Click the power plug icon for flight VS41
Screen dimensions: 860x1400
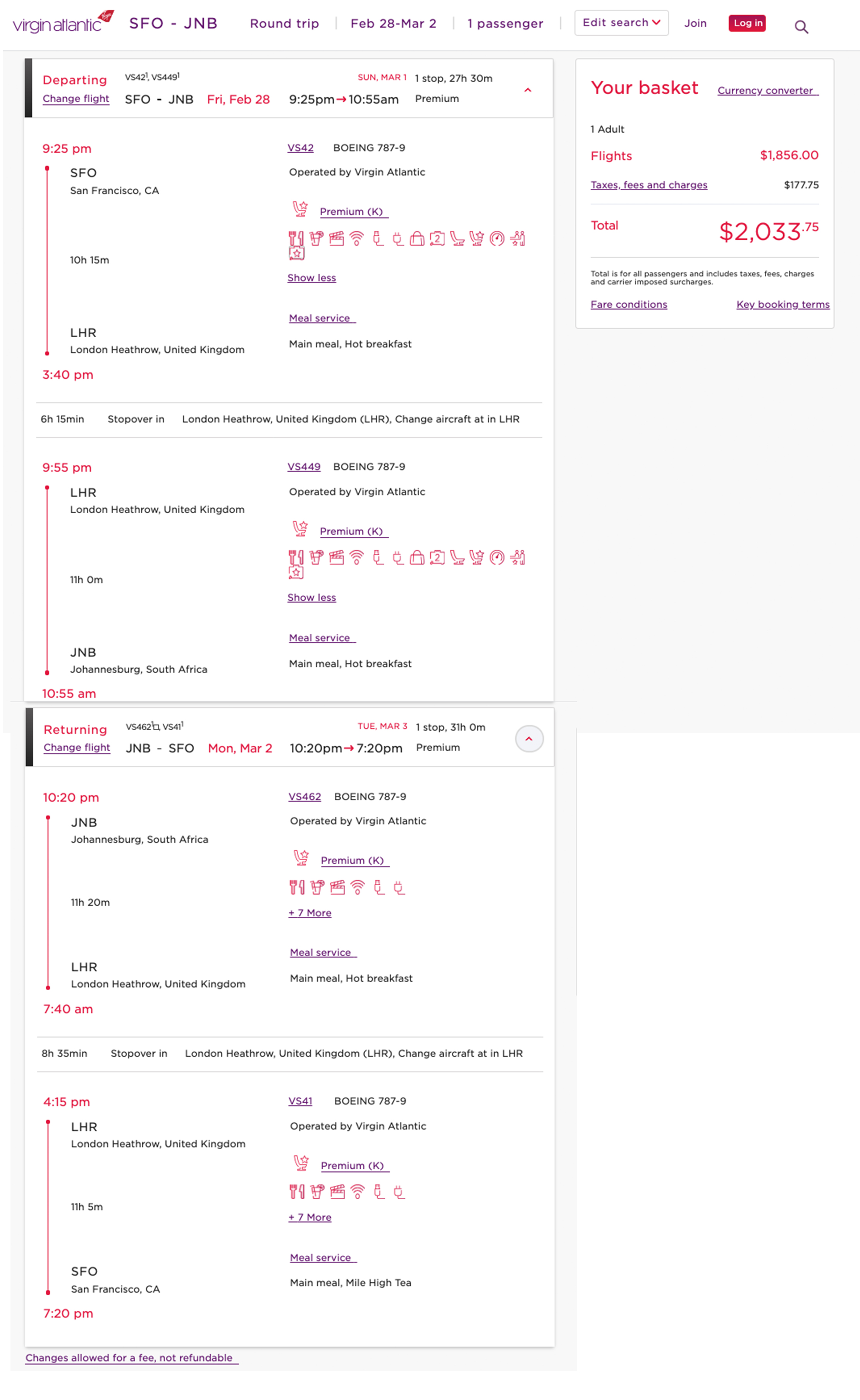[x=399, y=1192]
